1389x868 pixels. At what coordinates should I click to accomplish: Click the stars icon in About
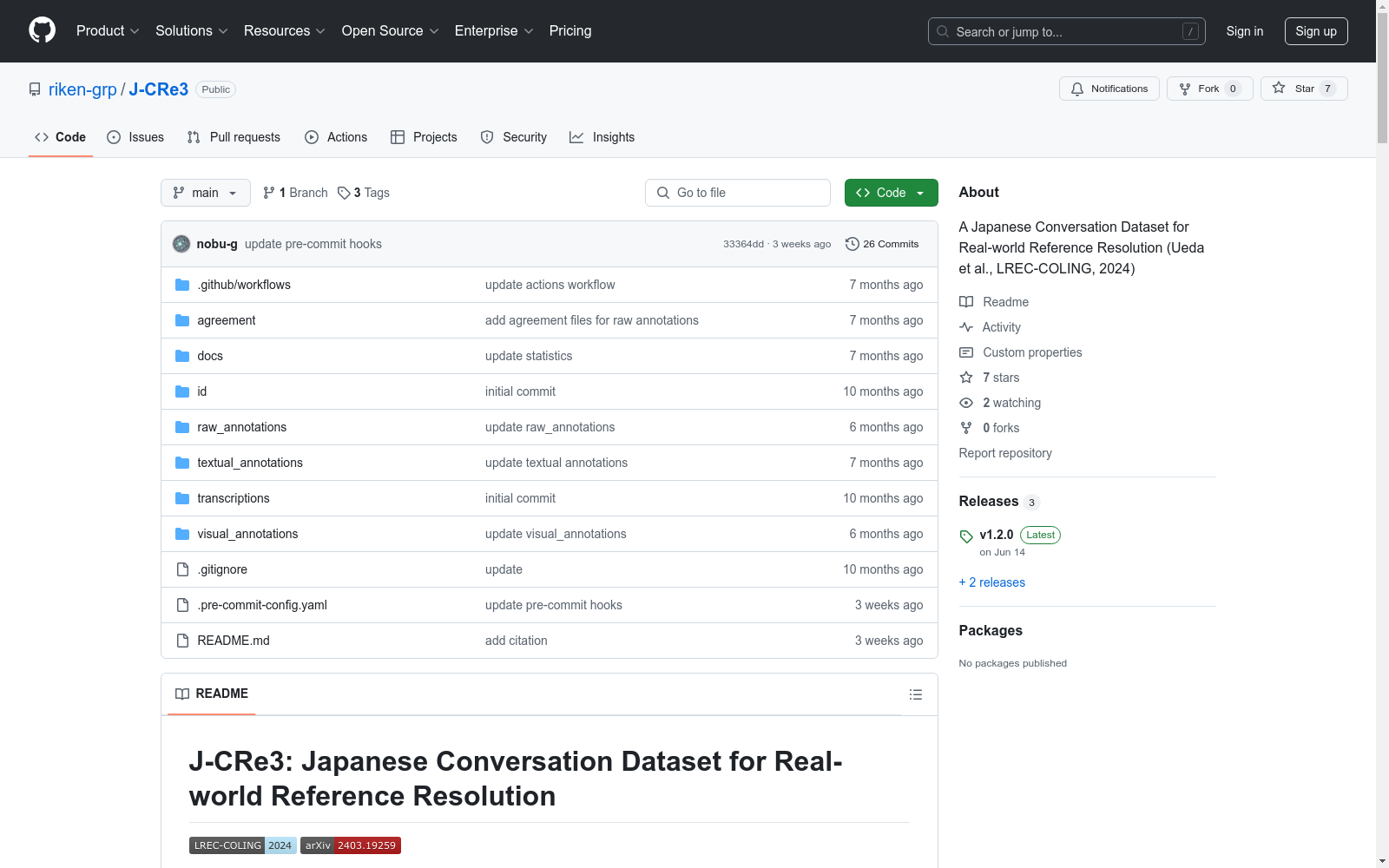tap(966, 378)
